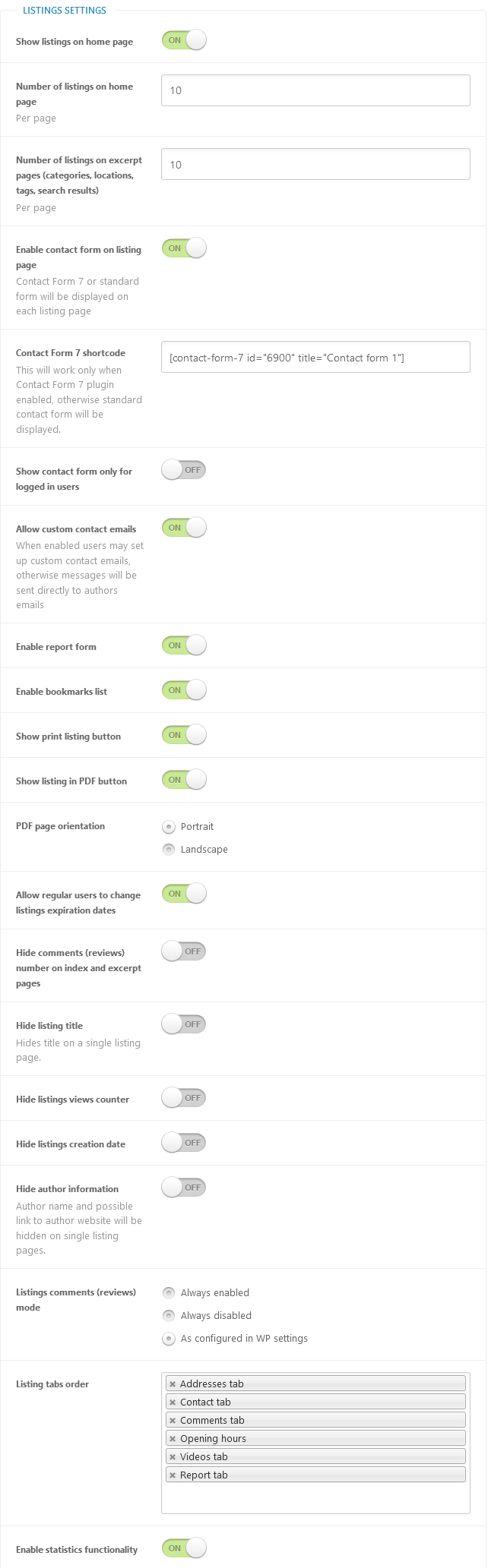Choose Always enabled comments mode
The height and width of the screenshot is (1568, 491).
(169, 1293)
